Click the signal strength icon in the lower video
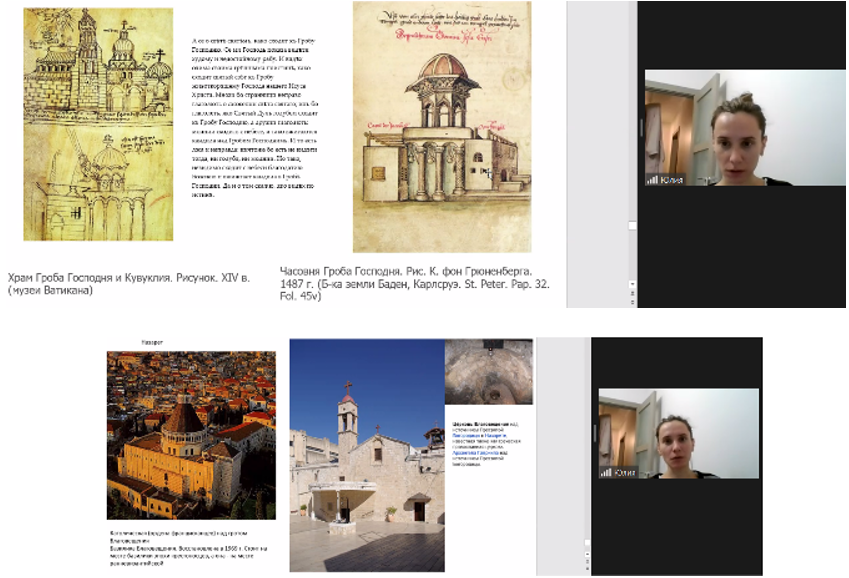Image resolution: width=849 pixels, height=578 pixels. [606, 472]
